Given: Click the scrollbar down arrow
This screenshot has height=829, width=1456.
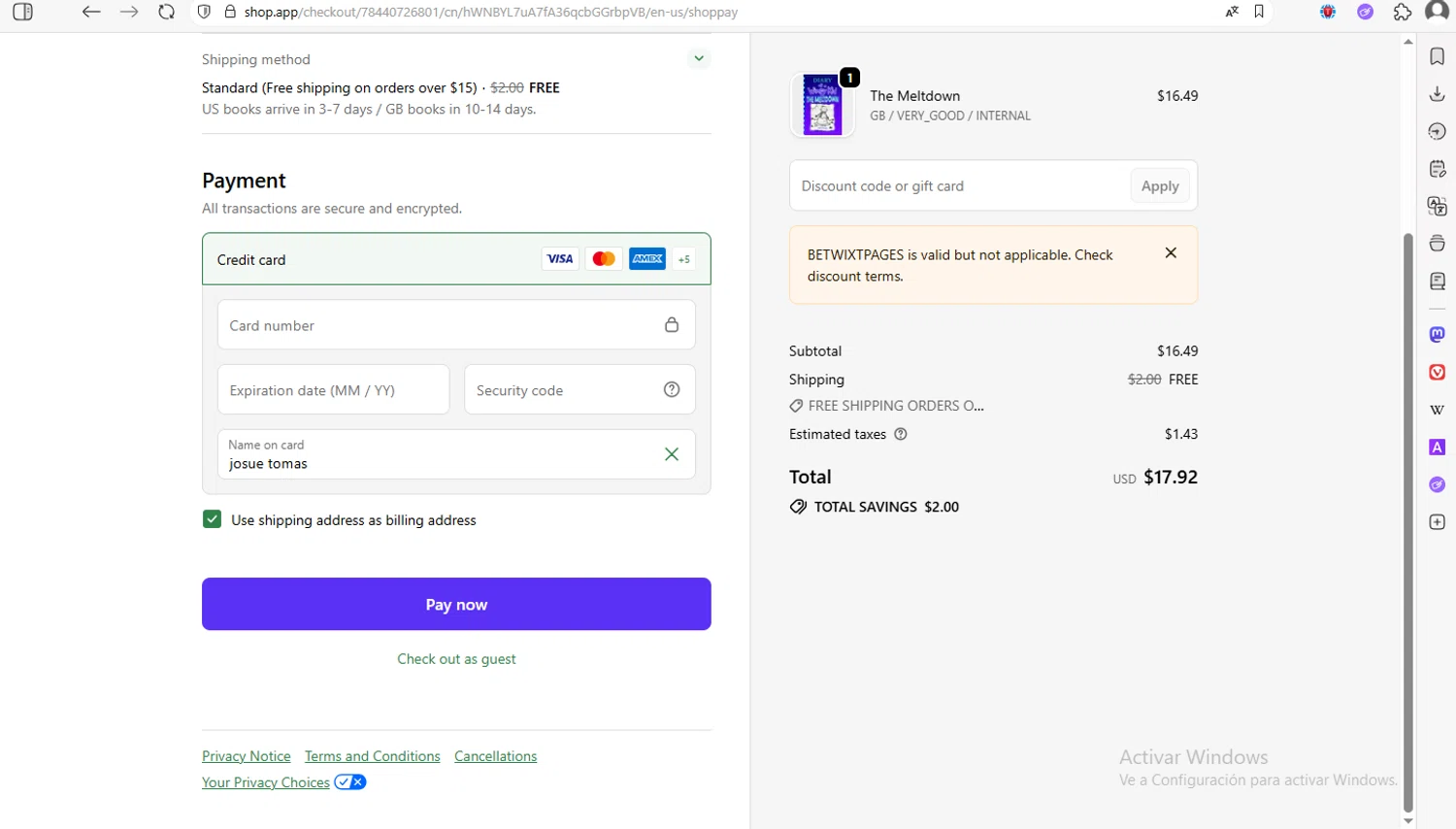Looking at the screenshot, I should [x=1408, y=820].
